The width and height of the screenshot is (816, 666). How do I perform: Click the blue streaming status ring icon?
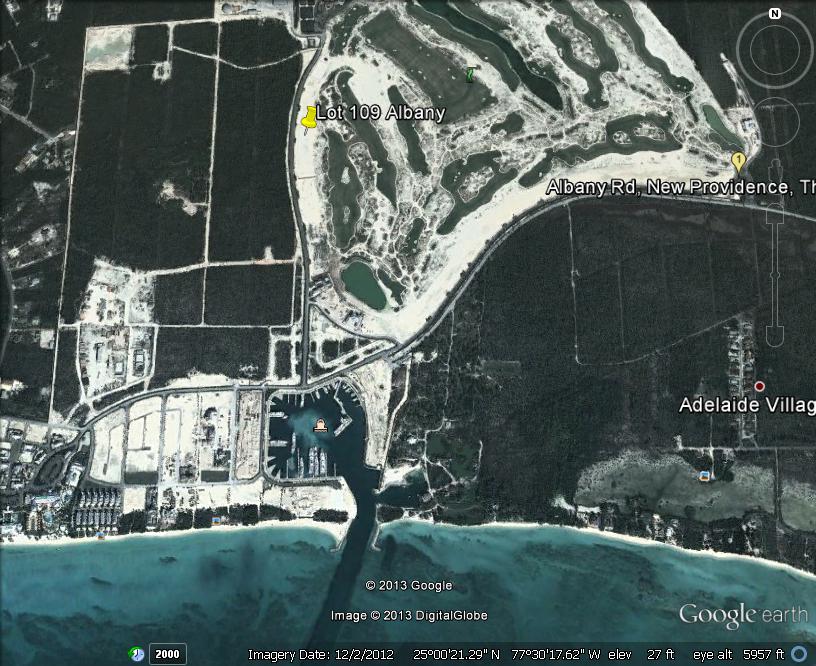click(x=798, y=654)
